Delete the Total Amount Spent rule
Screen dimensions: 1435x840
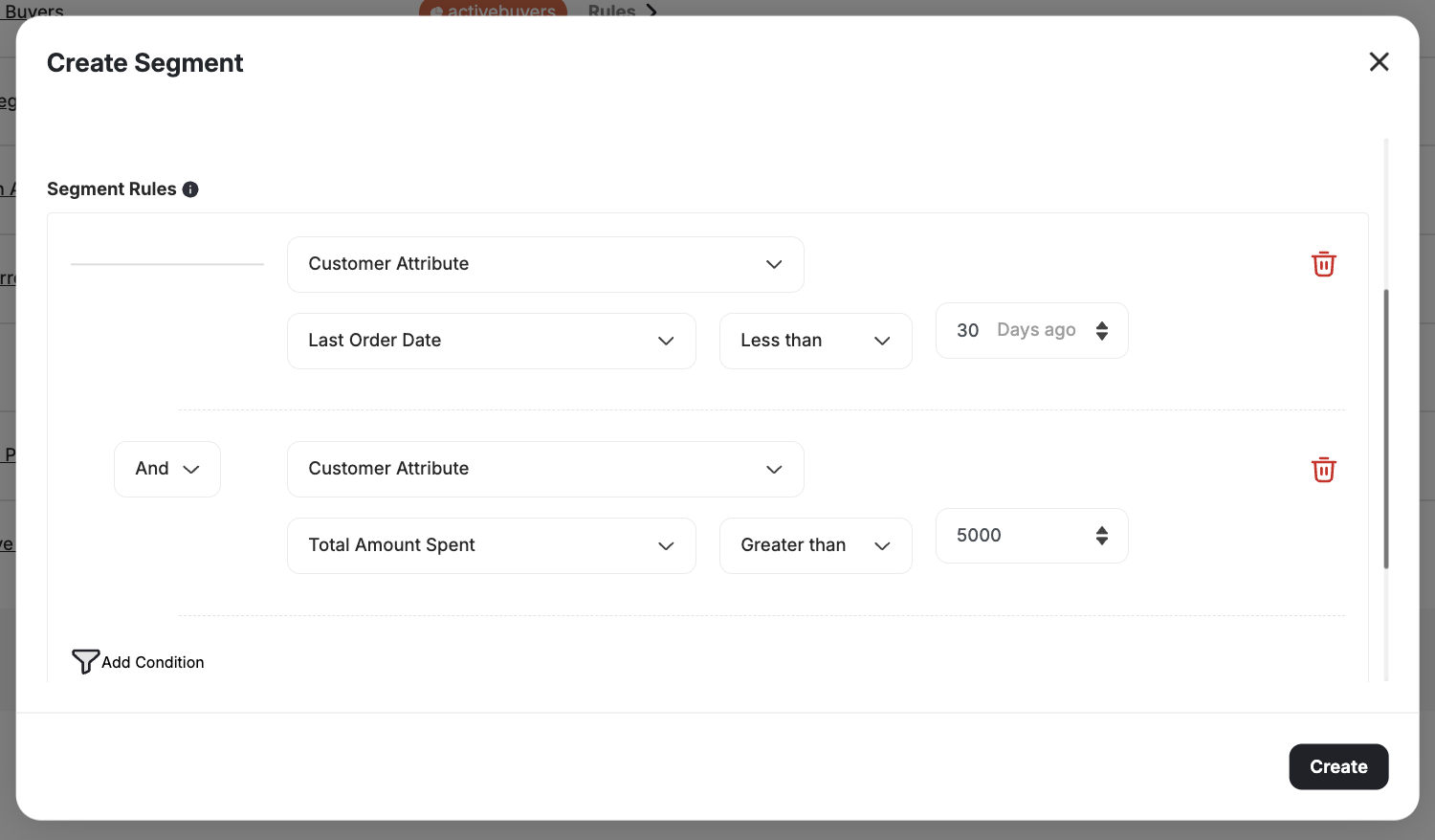click(x=1324, y=470)
